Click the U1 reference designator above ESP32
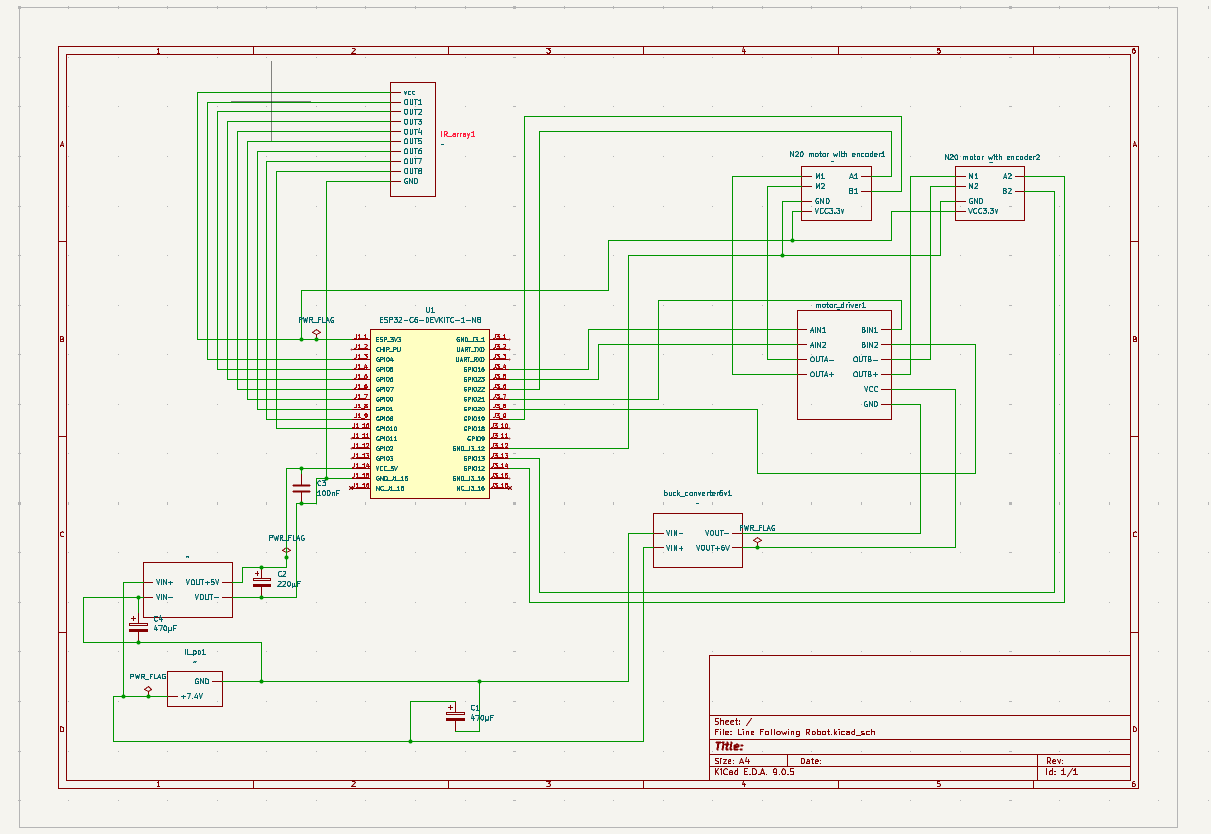The image size is (1211, 834). tap(430, 310)
